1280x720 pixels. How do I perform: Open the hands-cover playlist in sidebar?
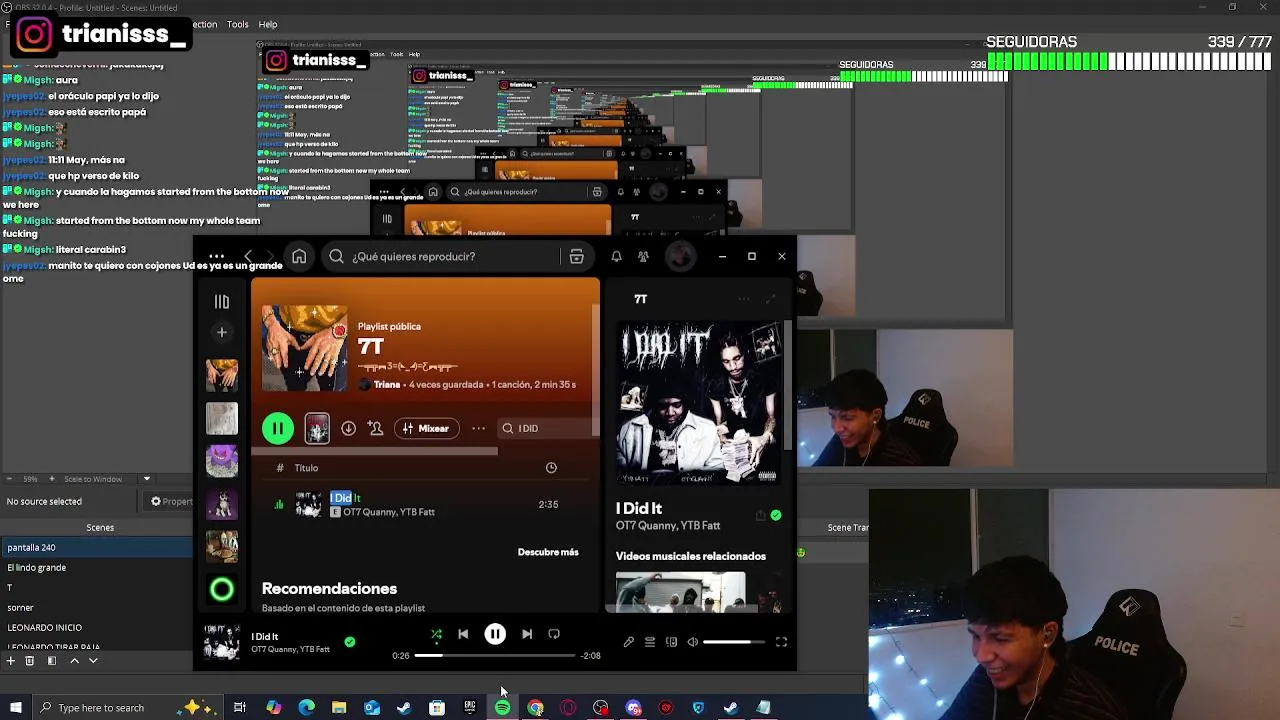pos(222,375)
